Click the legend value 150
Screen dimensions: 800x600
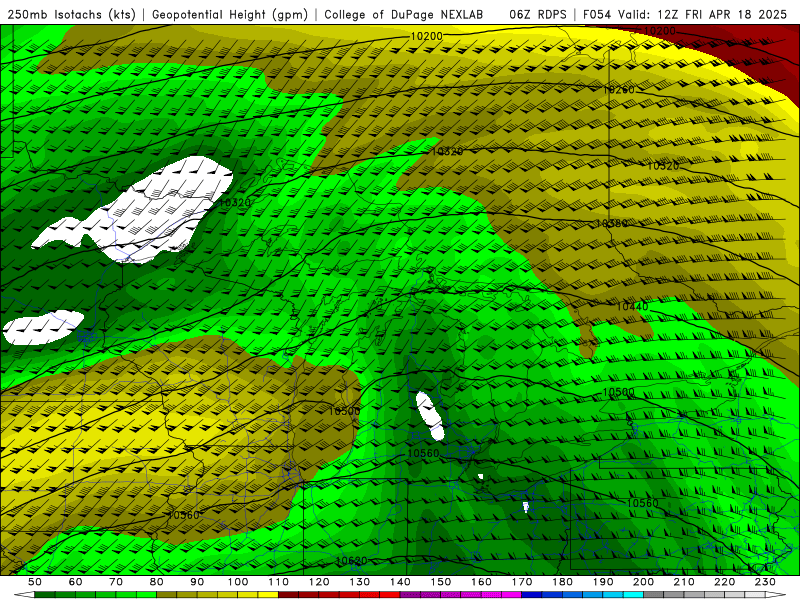click(441, 582)
